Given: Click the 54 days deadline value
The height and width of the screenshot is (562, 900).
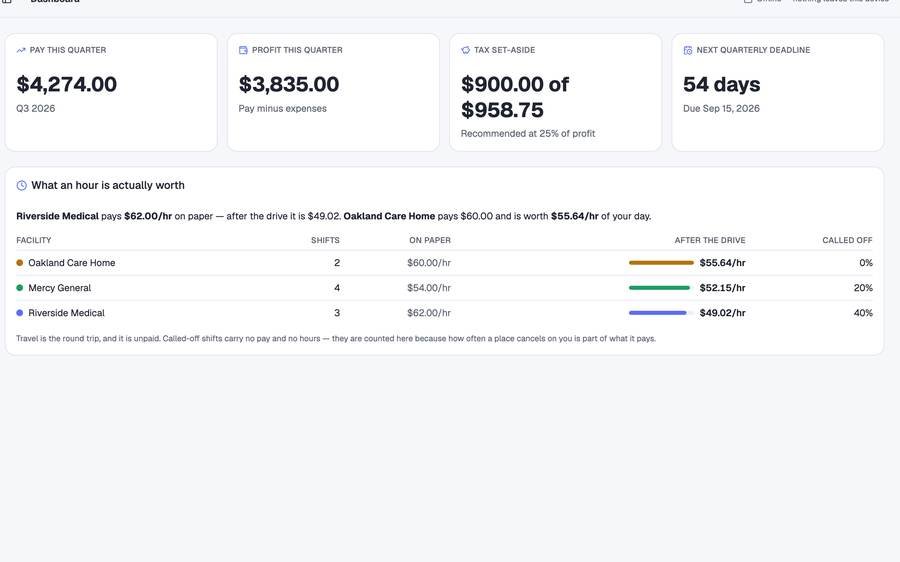Looking at the screenshot, I should (721, 84).
